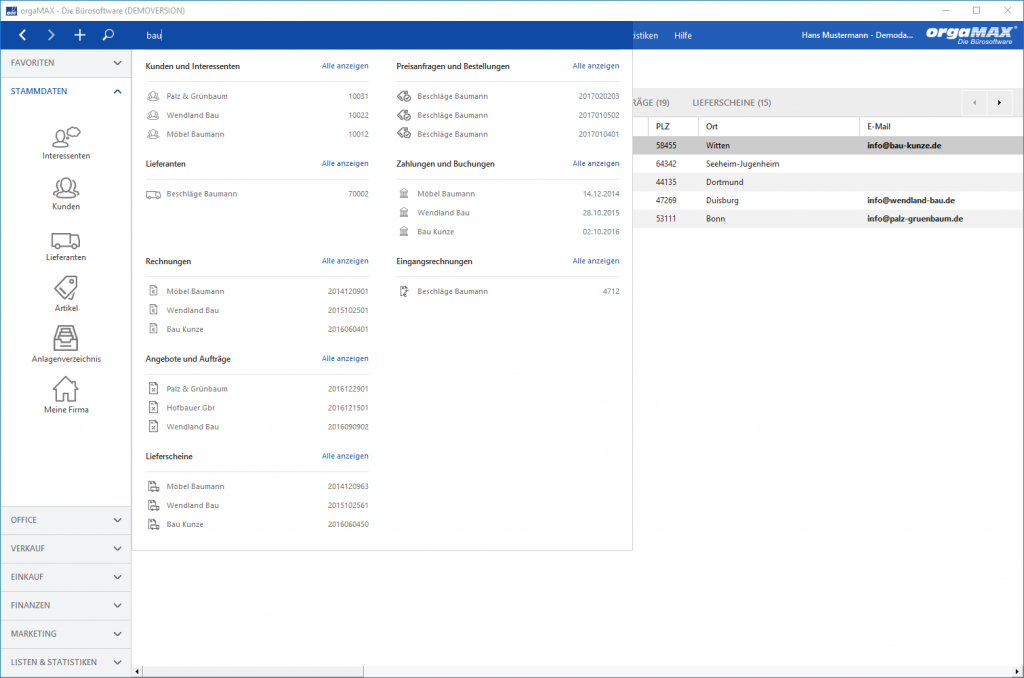Show all Lieferanten results
1024x678 pixels.
tap(345, 163)
